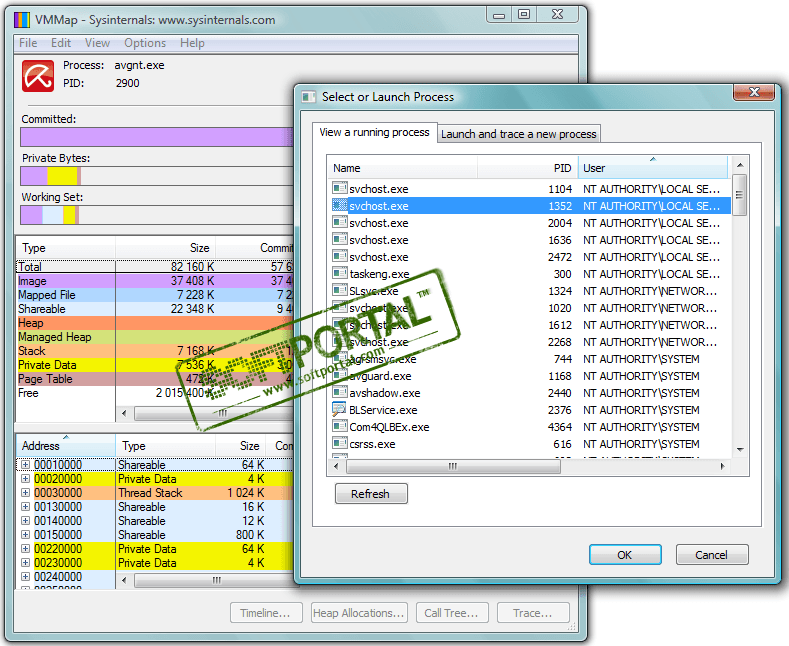Expand address 00150000 row
Screen dimensions: 789x646
click(25, 535)
